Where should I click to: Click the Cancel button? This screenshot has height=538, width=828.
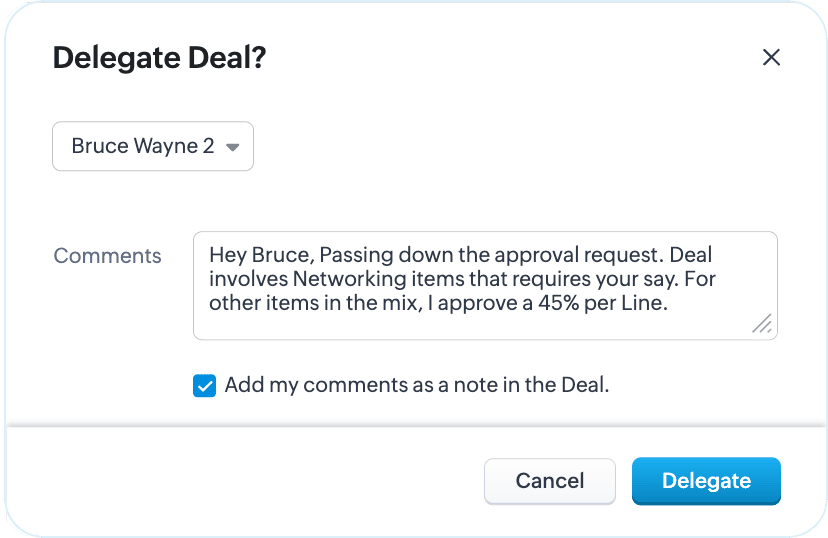click(550, 481)
